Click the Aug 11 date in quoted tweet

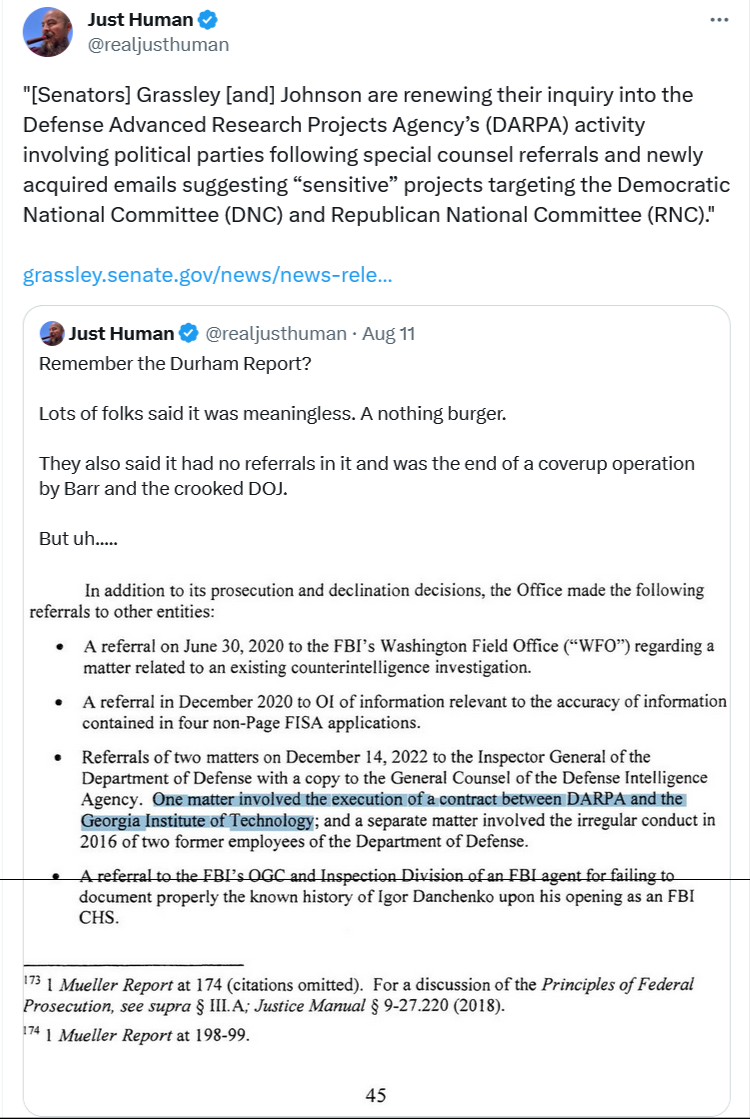point(388,333)
